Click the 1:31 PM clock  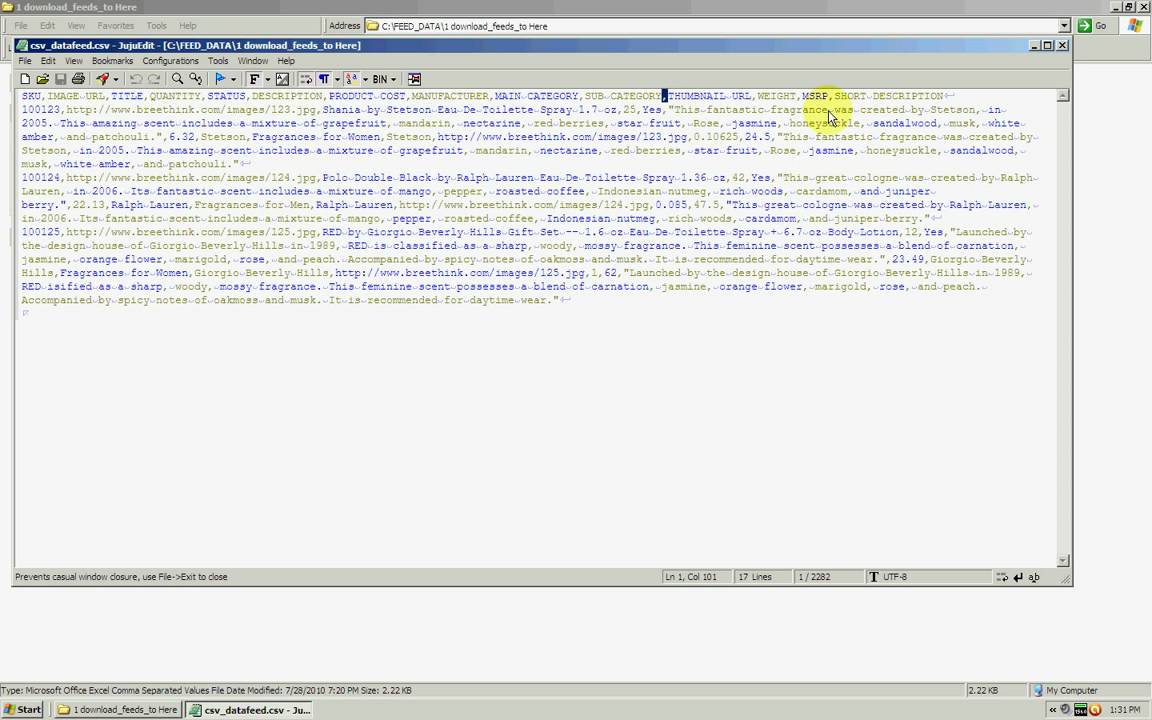[1125, 710]
